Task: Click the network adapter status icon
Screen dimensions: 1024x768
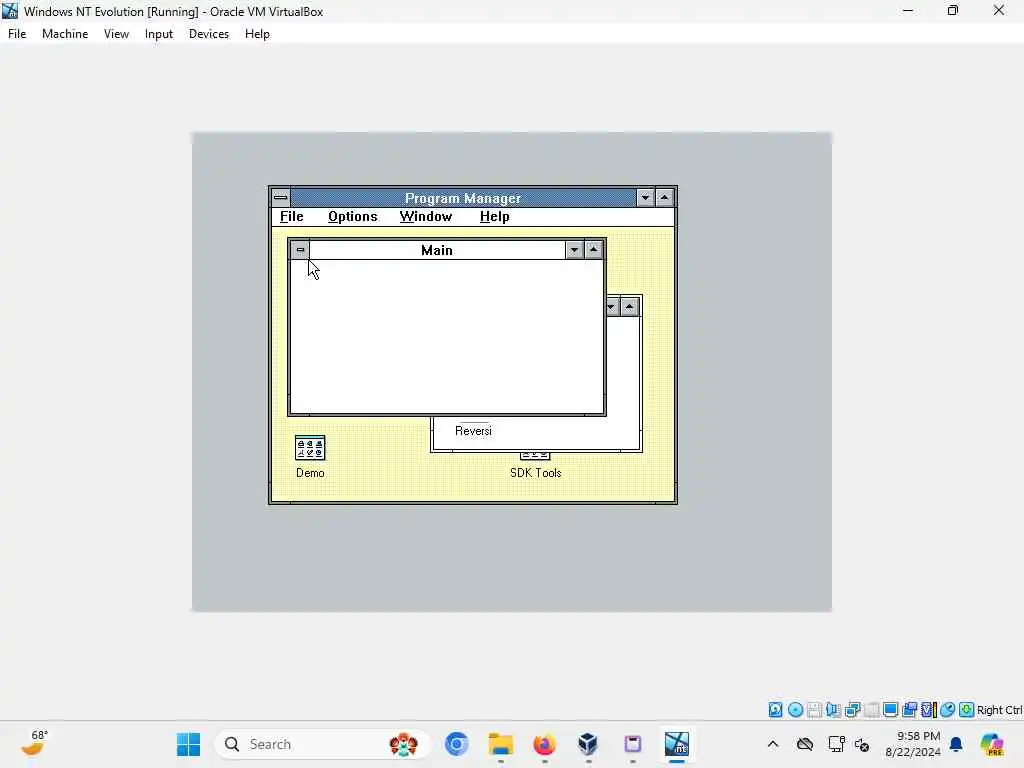Action: coord(852,710)
